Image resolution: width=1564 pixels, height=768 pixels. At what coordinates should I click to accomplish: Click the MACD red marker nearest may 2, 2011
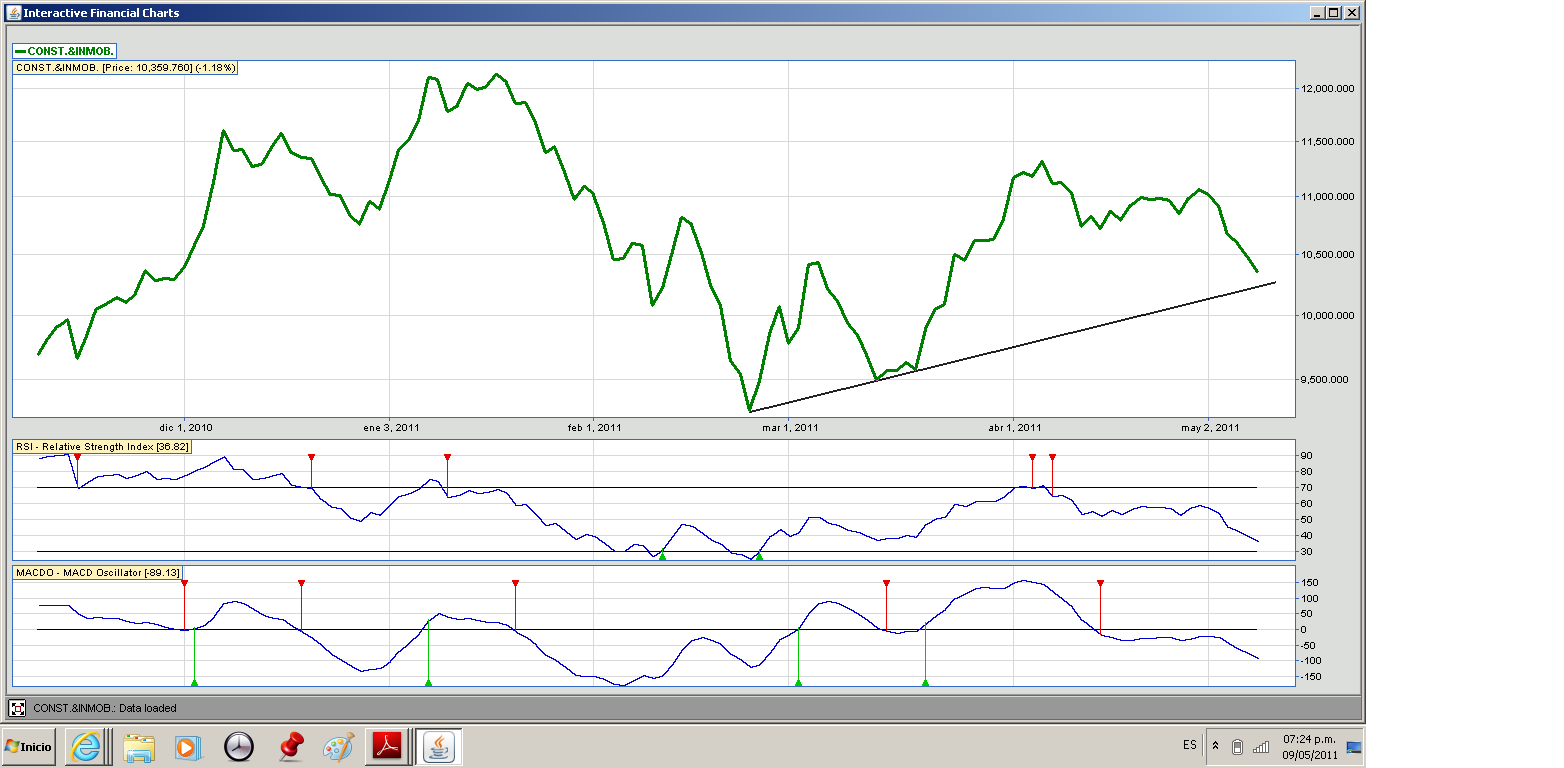click(x=1100, y=583)
